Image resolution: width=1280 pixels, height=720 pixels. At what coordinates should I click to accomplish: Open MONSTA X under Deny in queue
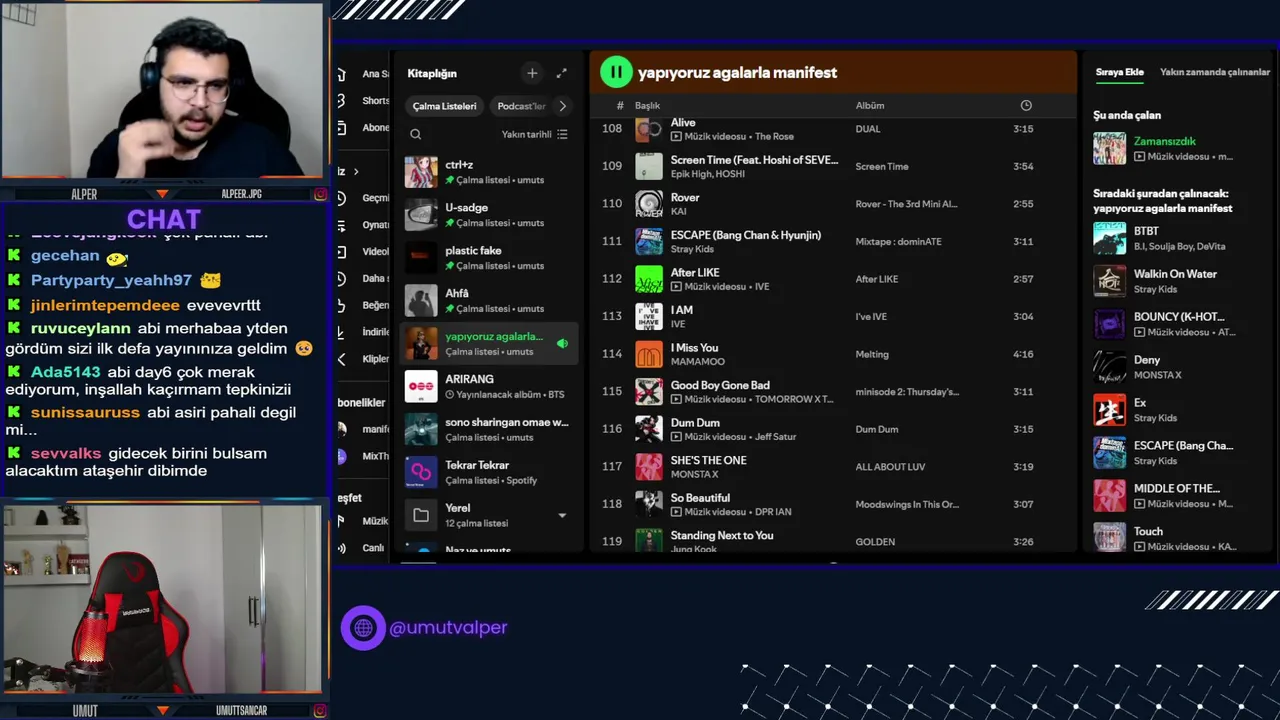1157,375
